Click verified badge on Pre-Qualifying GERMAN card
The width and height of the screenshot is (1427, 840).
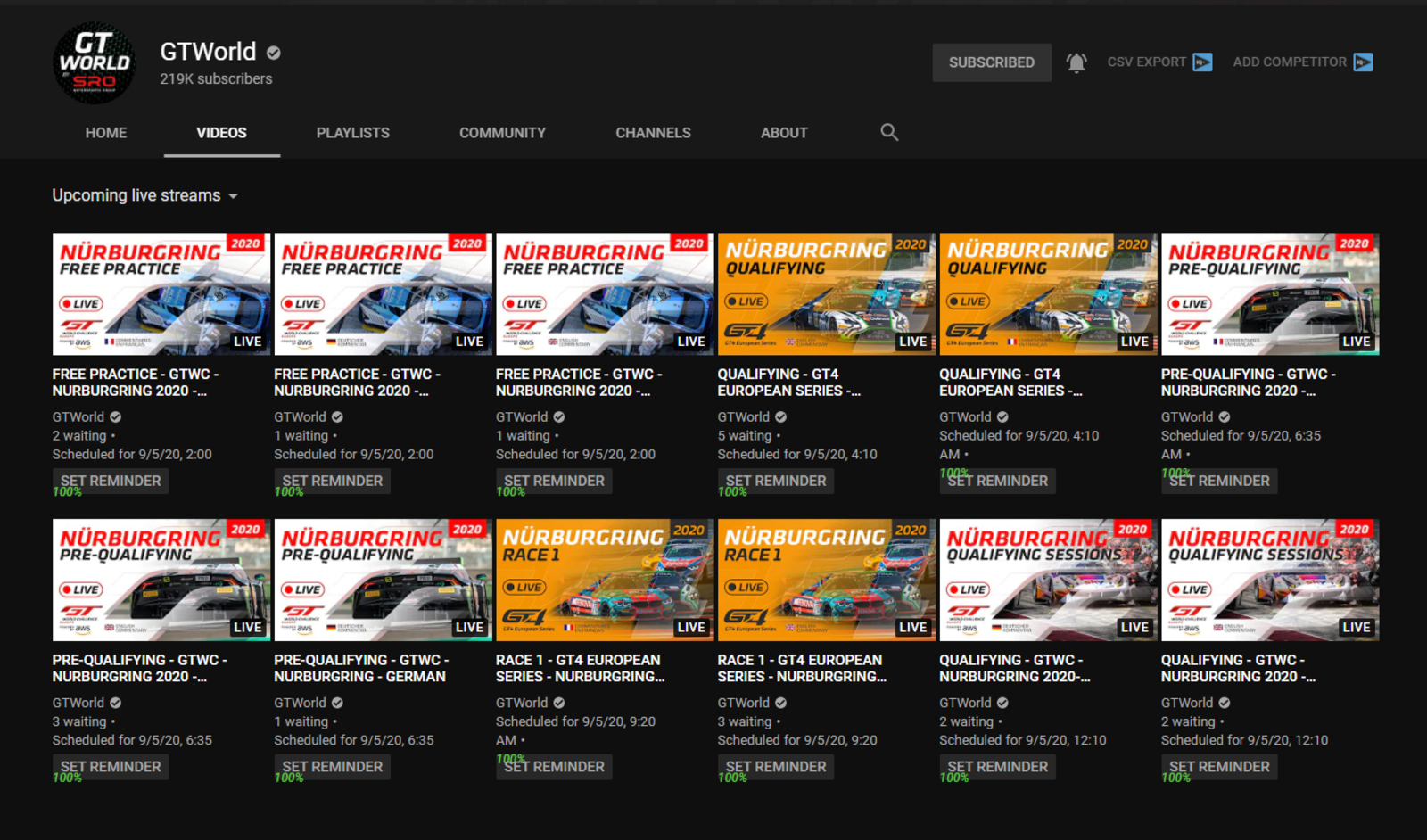coord(337,703)
